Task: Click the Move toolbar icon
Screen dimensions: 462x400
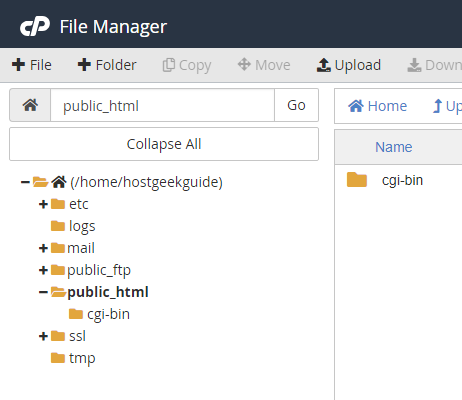Action: [x=244, y=64]
